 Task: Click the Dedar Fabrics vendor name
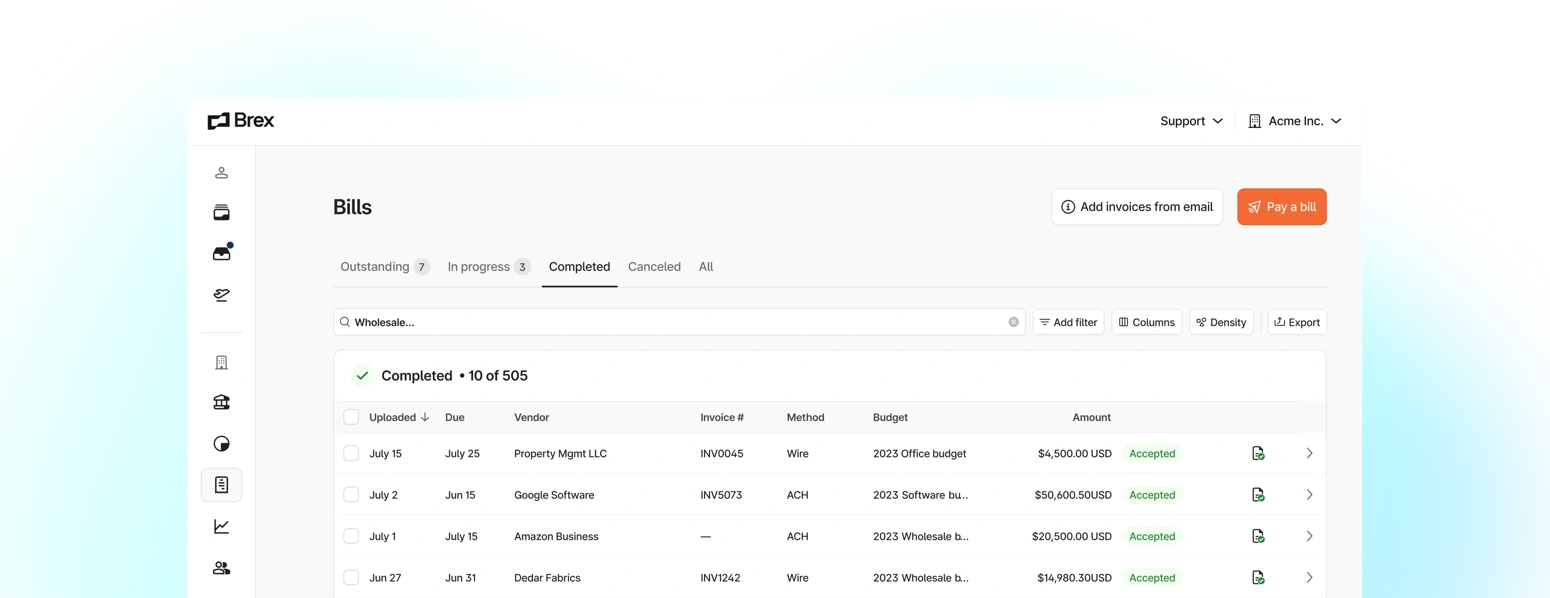[x=547, y=577]
